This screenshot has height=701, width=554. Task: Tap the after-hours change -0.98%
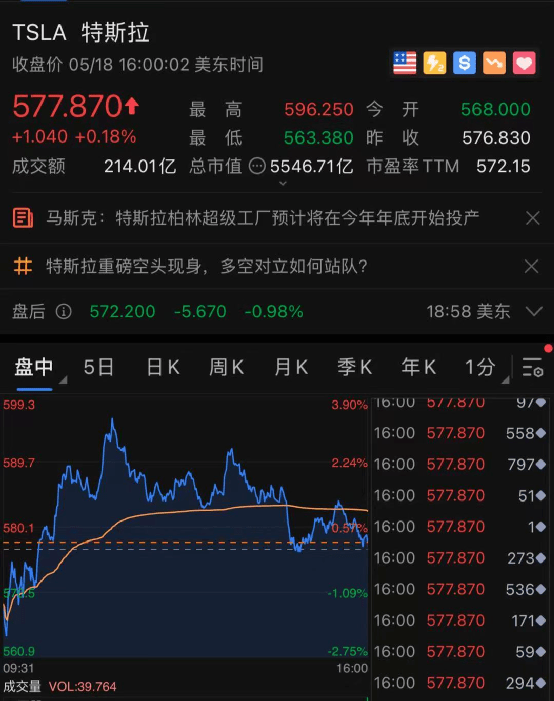[x=274, y=311]
